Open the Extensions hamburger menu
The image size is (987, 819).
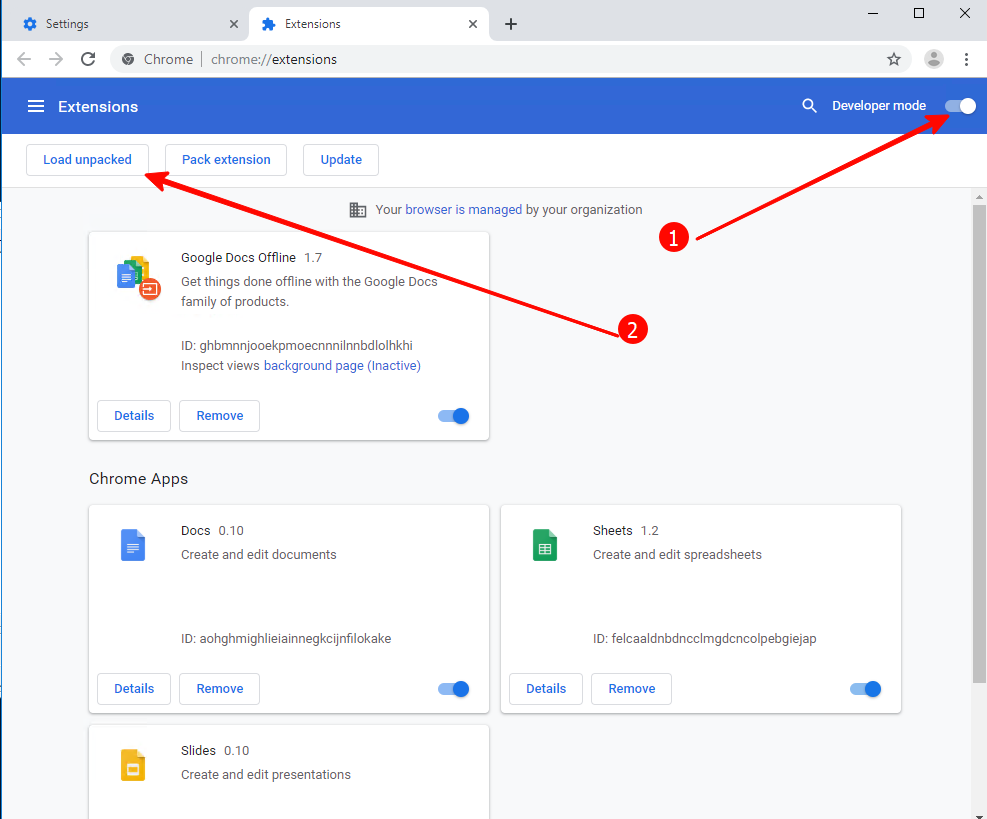click(x=36, y=106)
